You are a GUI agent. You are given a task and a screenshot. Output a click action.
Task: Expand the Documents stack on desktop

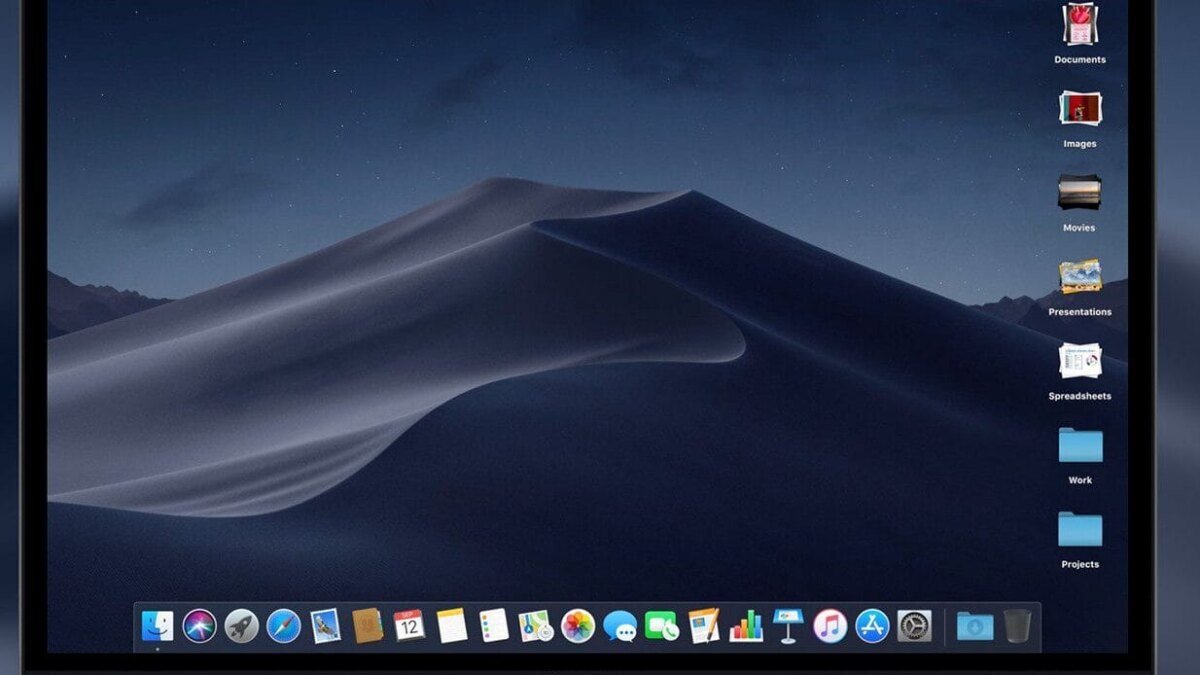coord(1080,25)
